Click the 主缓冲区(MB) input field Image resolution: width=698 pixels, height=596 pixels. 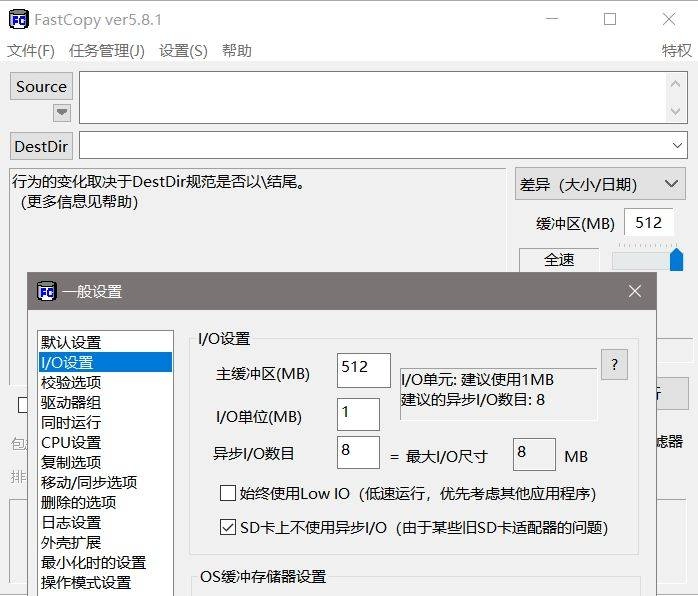[364, 370]
